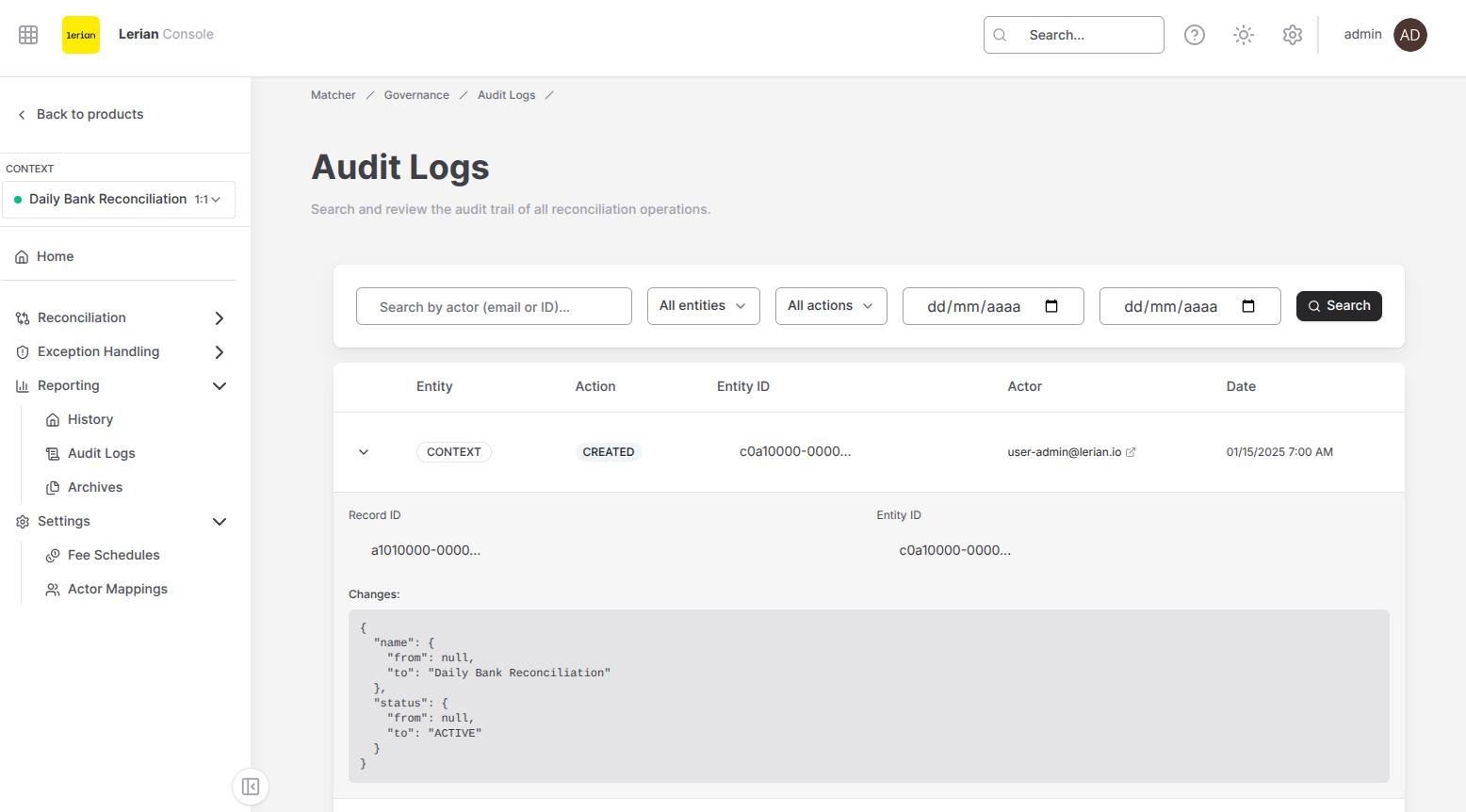The height and width of the screenshot is (812, 1466).
Task: Open user-admin@lerian.io actor link
Action: click(x=1065, y=452)
